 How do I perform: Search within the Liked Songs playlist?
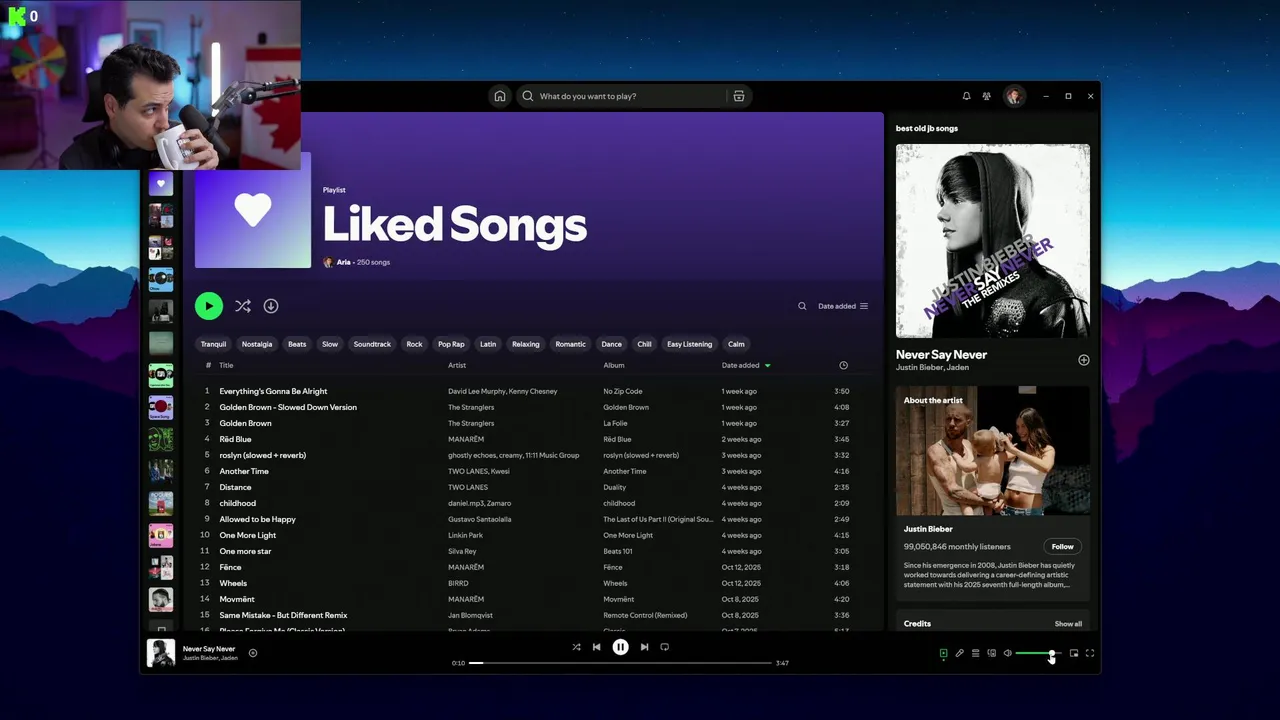(802, 306)
